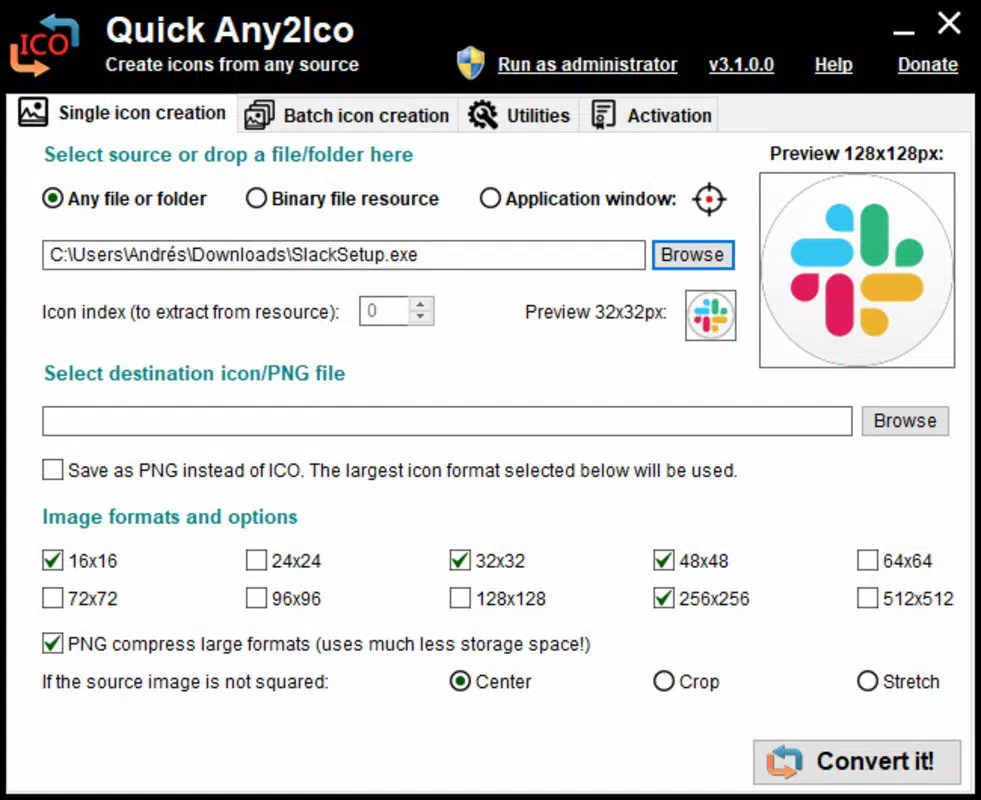Check the 72x72 format checkbox
Viewport: 981px width, 800px height.
(53, 598)
